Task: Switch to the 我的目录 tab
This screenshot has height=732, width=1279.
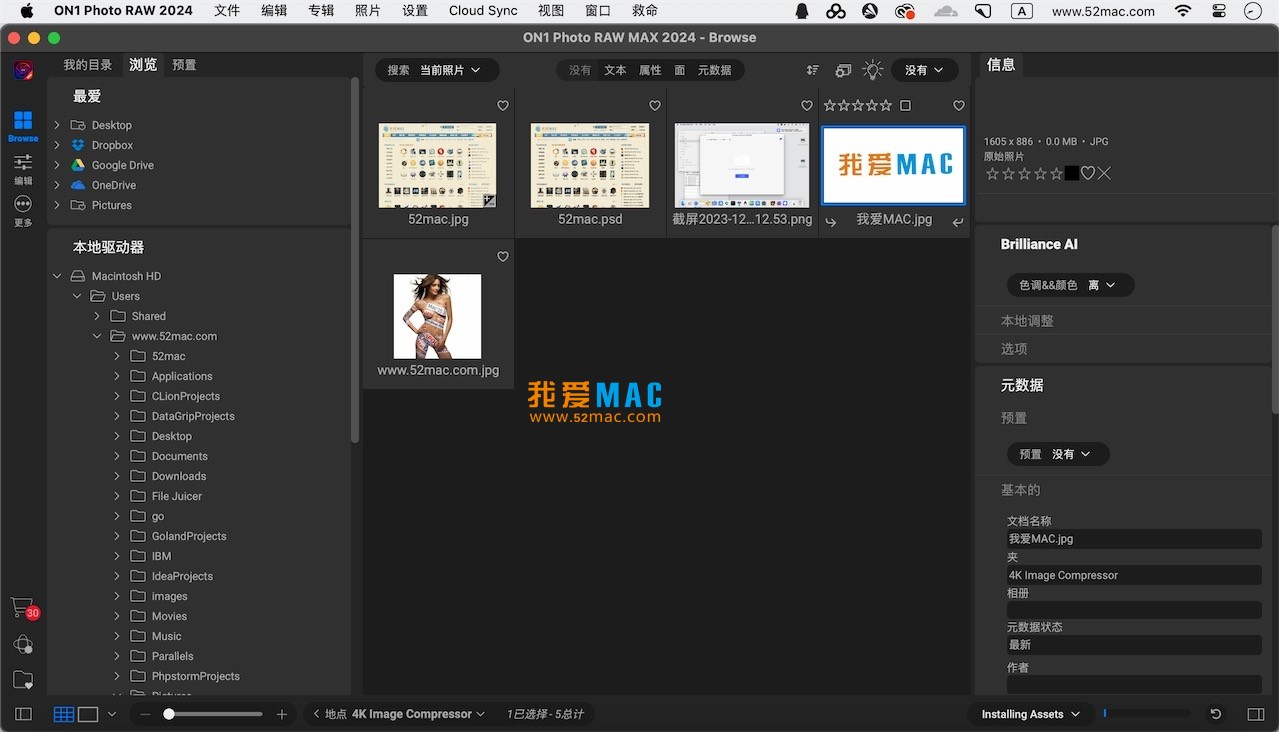Action: pos(88,65)
